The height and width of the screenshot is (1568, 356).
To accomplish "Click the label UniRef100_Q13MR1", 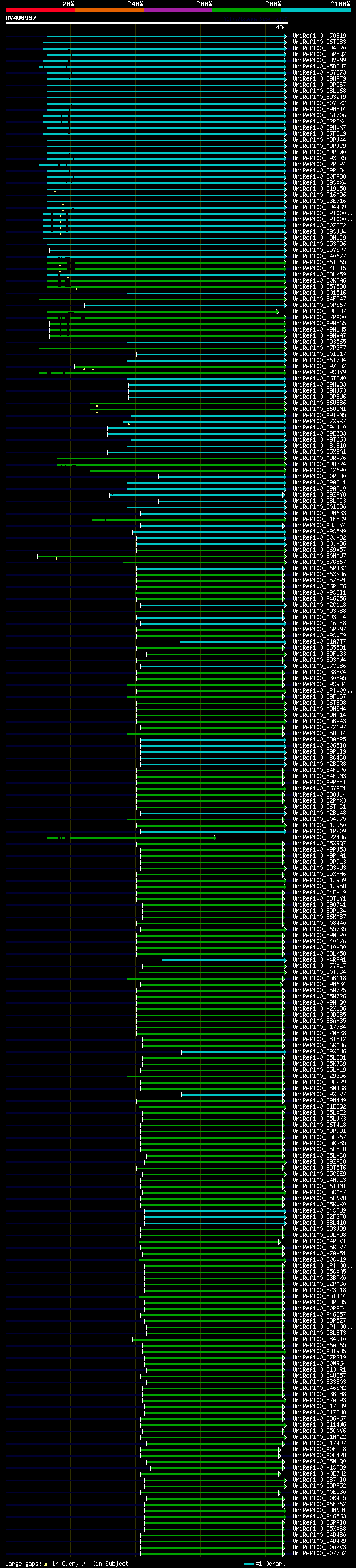I will [319, 1369].
